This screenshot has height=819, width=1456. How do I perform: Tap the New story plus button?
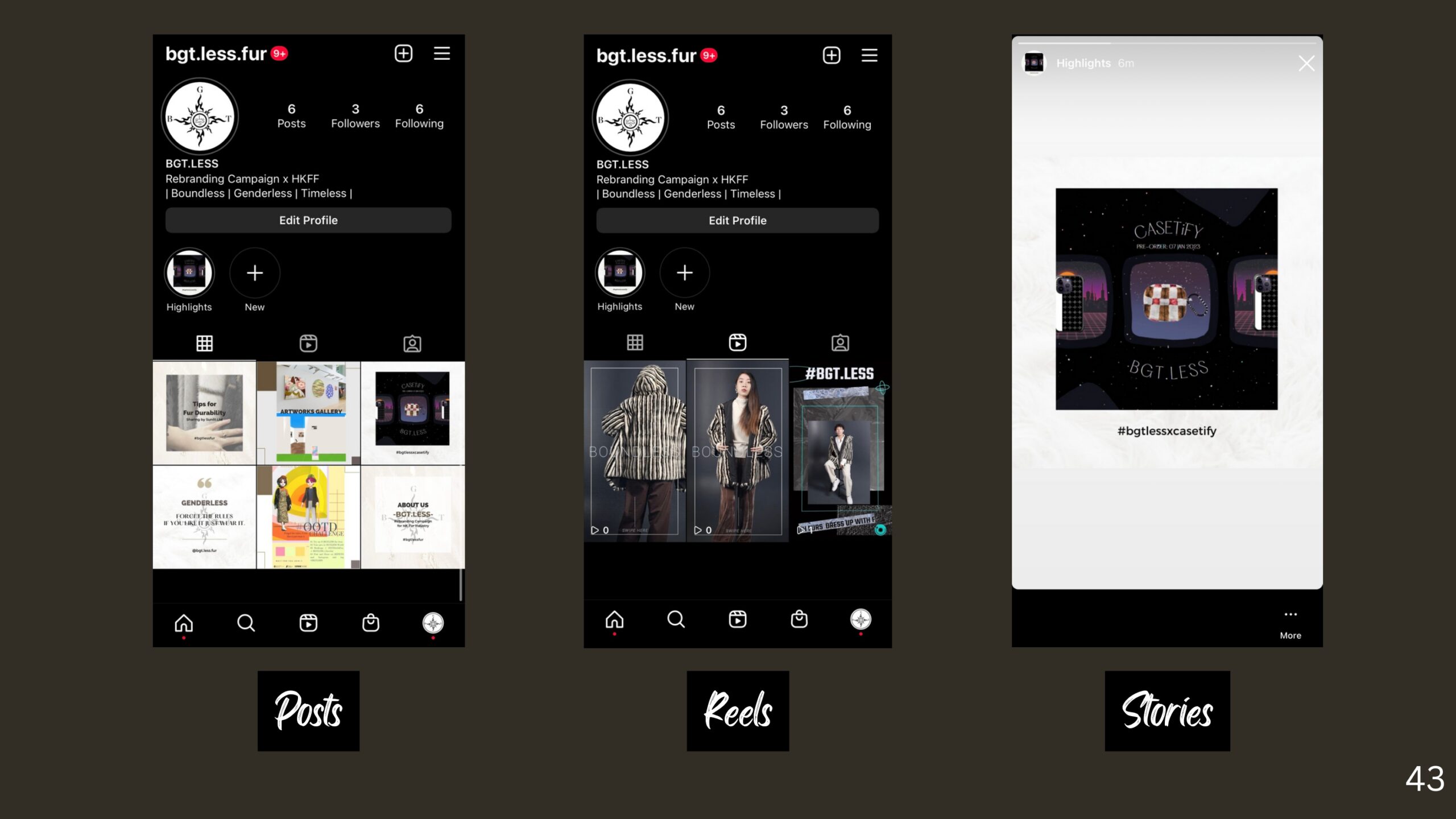(254, 272)
